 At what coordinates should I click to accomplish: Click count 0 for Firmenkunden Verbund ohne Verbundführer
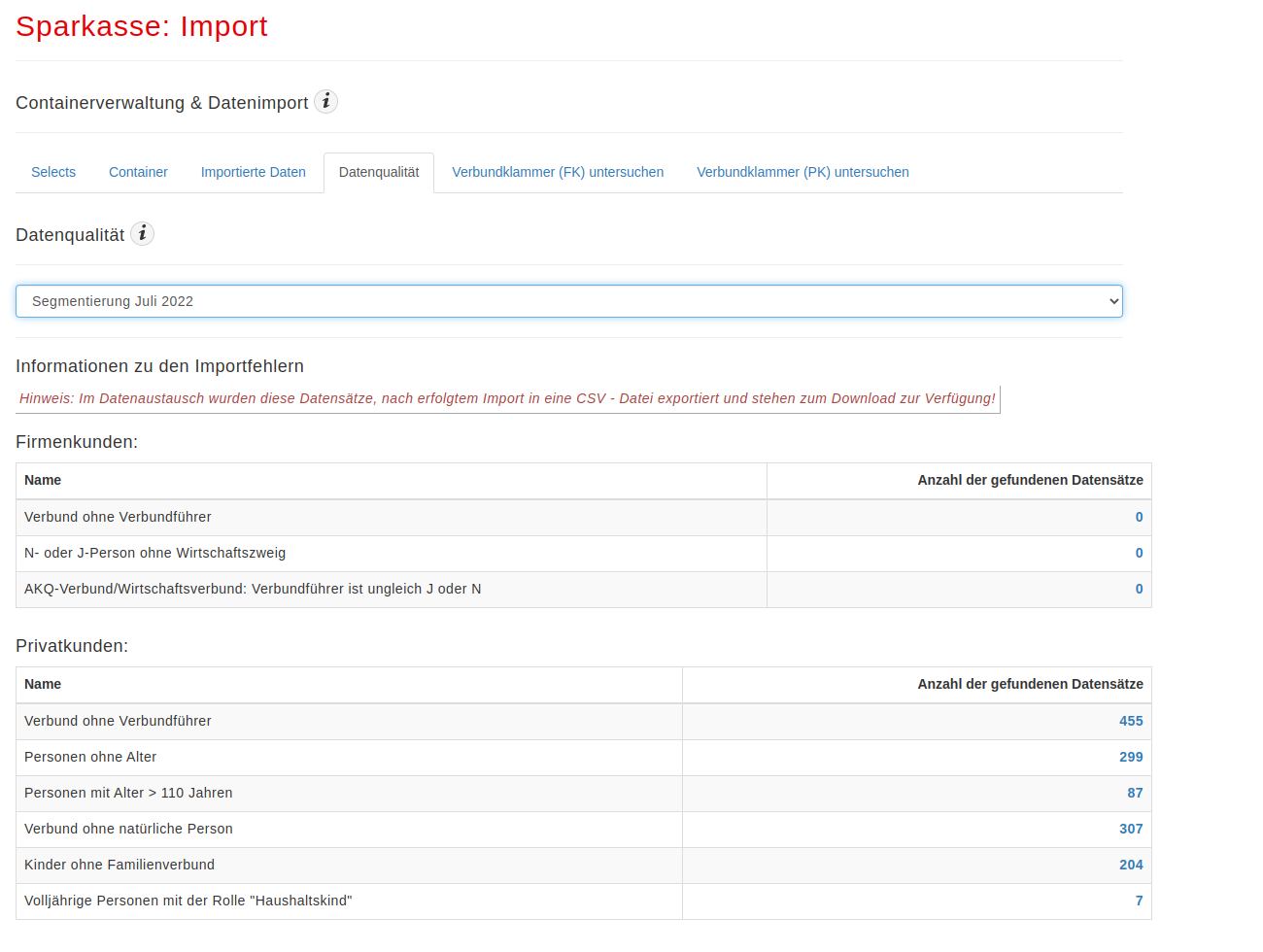click(1140, 517)
